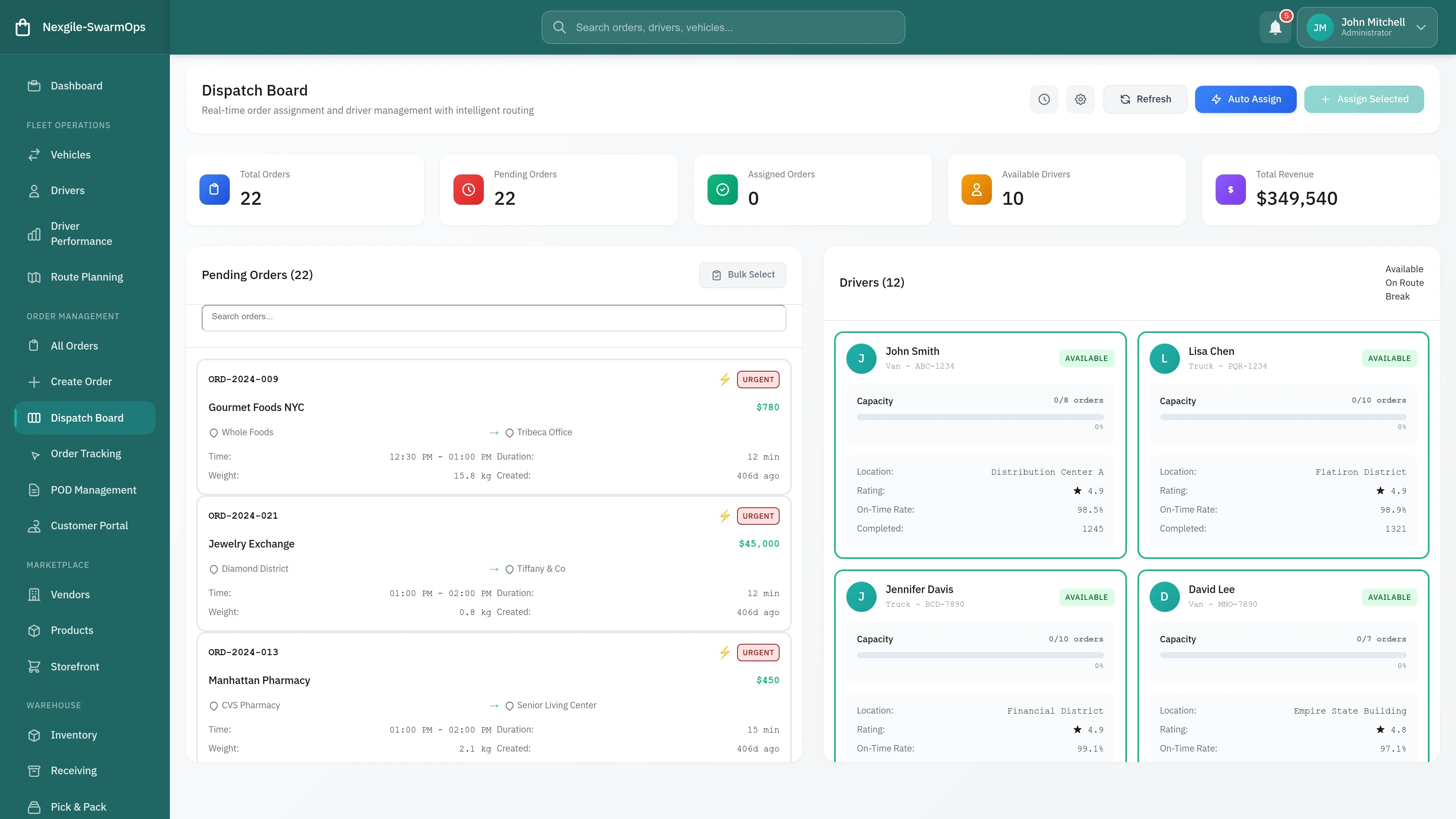
Task: Open POD Management from the sidebar
Action: coord(93,490)
